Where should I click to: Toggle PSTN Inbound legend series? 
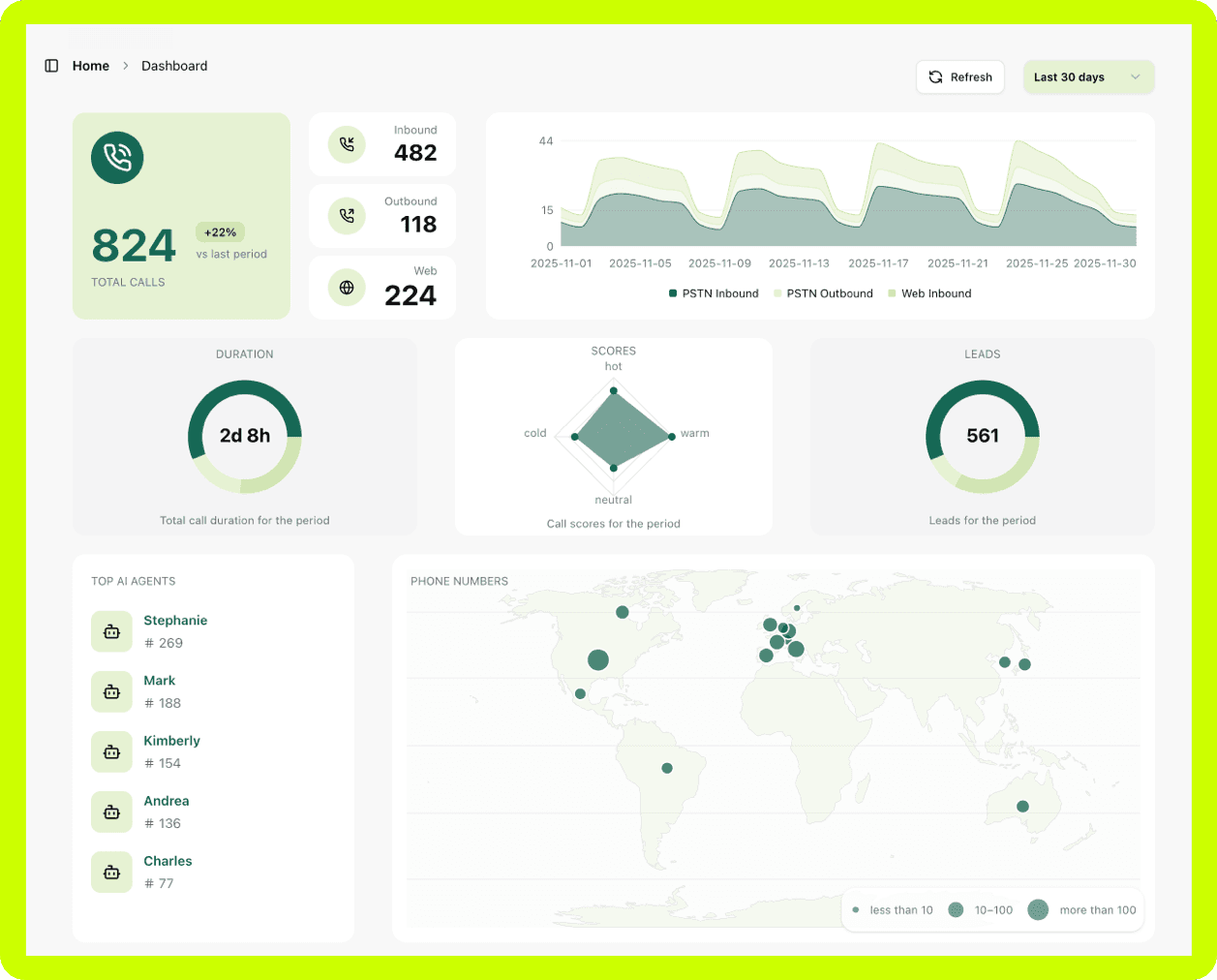714,293
